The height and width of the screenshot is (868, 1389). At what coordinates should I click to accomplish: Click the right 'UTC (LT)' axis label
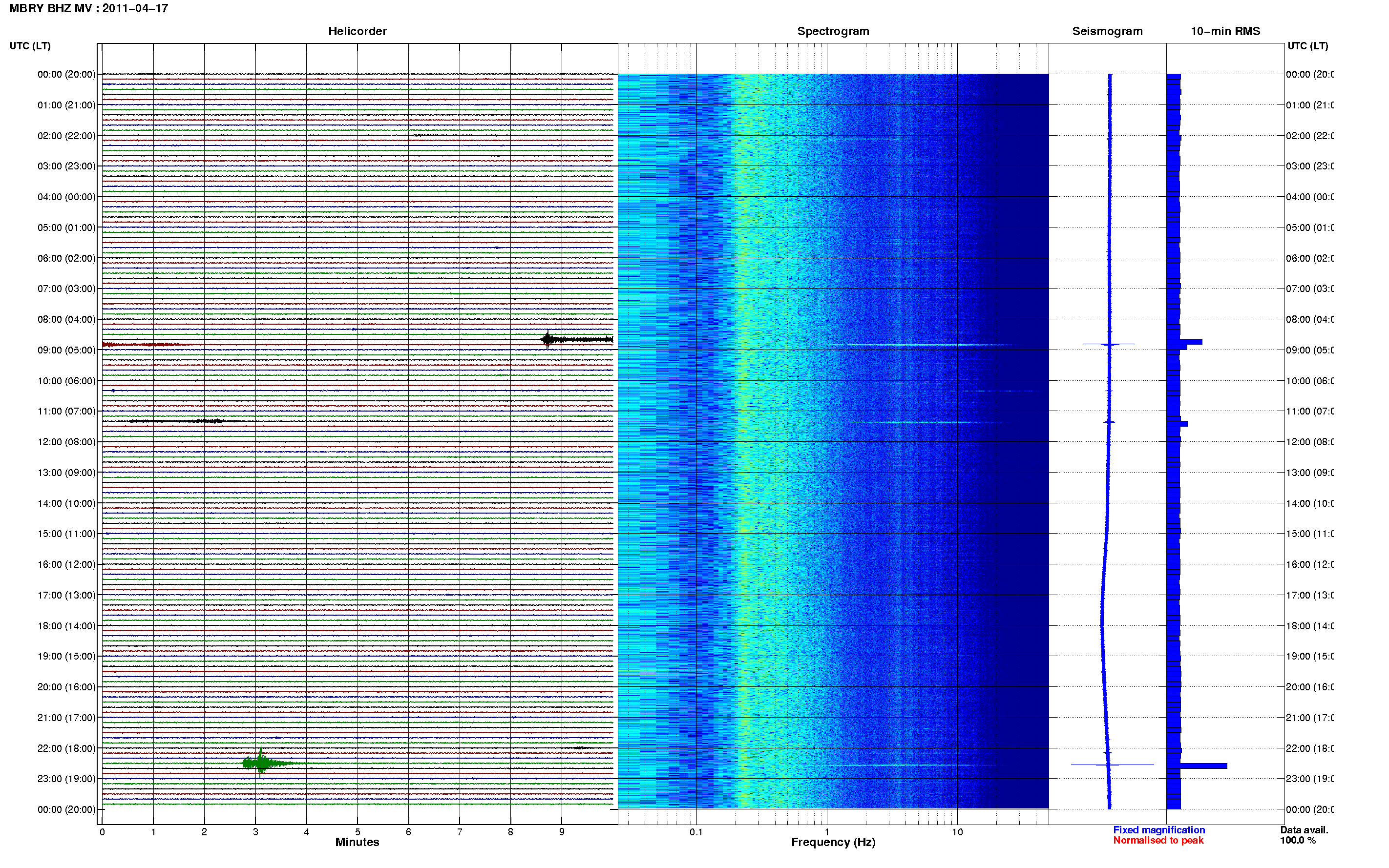pyautogui.click(x=1307, y=46)
